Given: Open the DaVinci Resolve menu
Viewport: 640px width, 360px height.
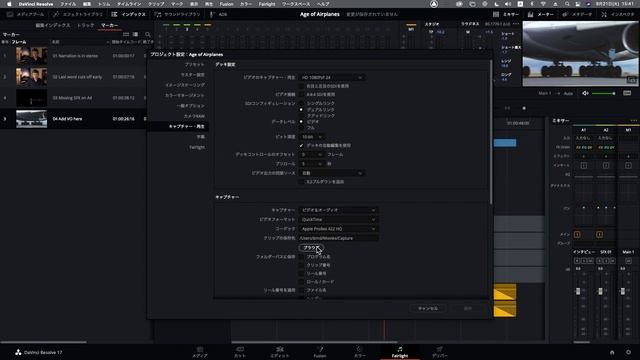Looking at the screenshot, I should coord(36,4).
